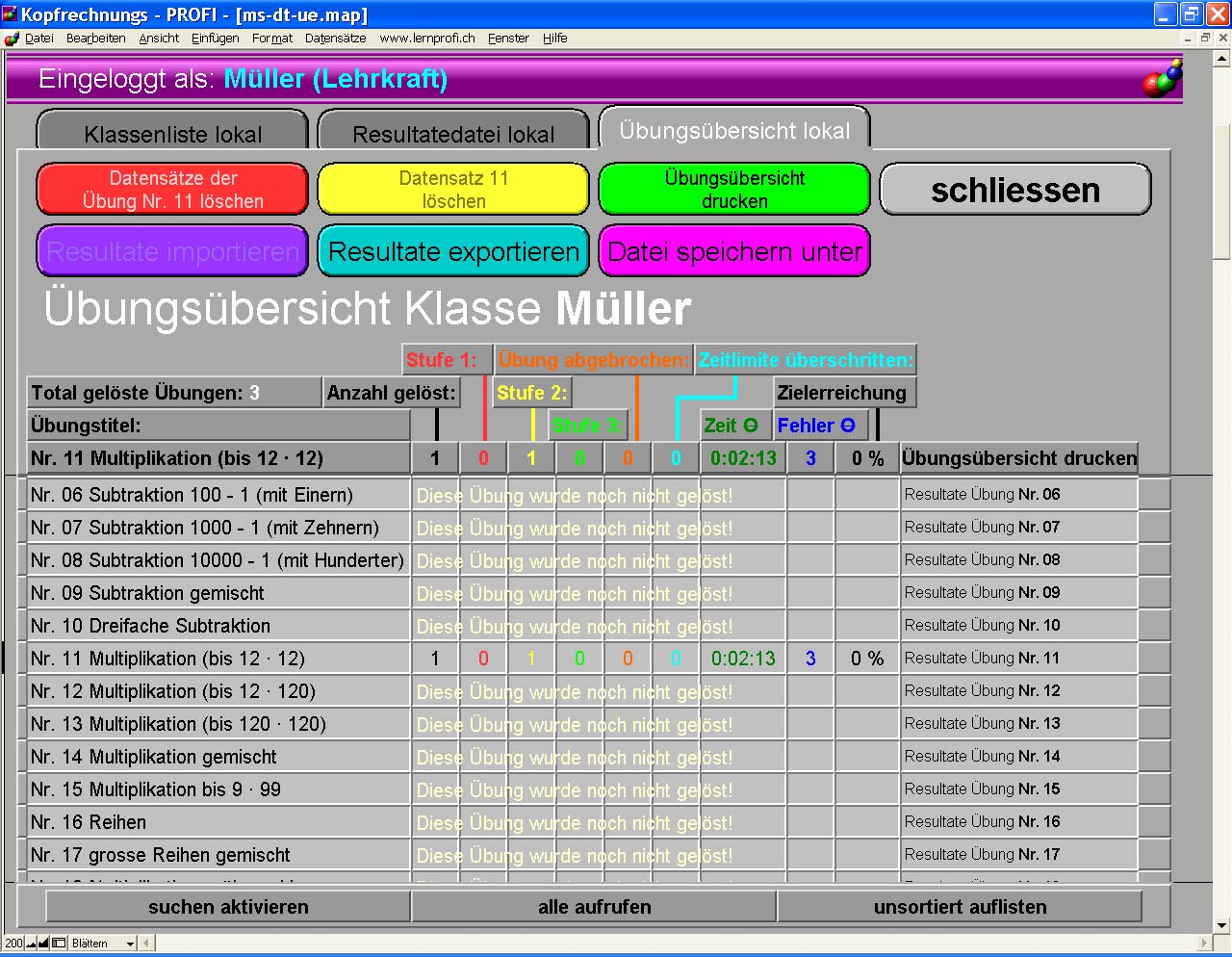Switch to the Resultatedatei lokal tab
This screenshot has width=1232, height=957.
coord(453,133)
